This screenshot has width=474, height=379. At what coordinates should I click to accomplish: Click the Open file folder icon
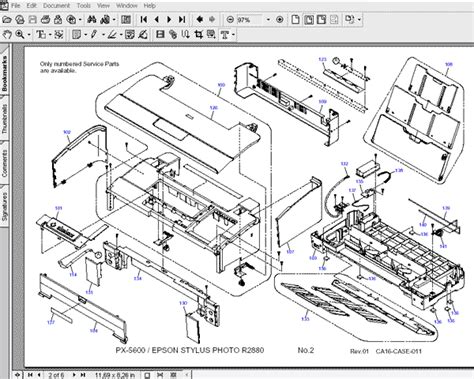point(7,20)
